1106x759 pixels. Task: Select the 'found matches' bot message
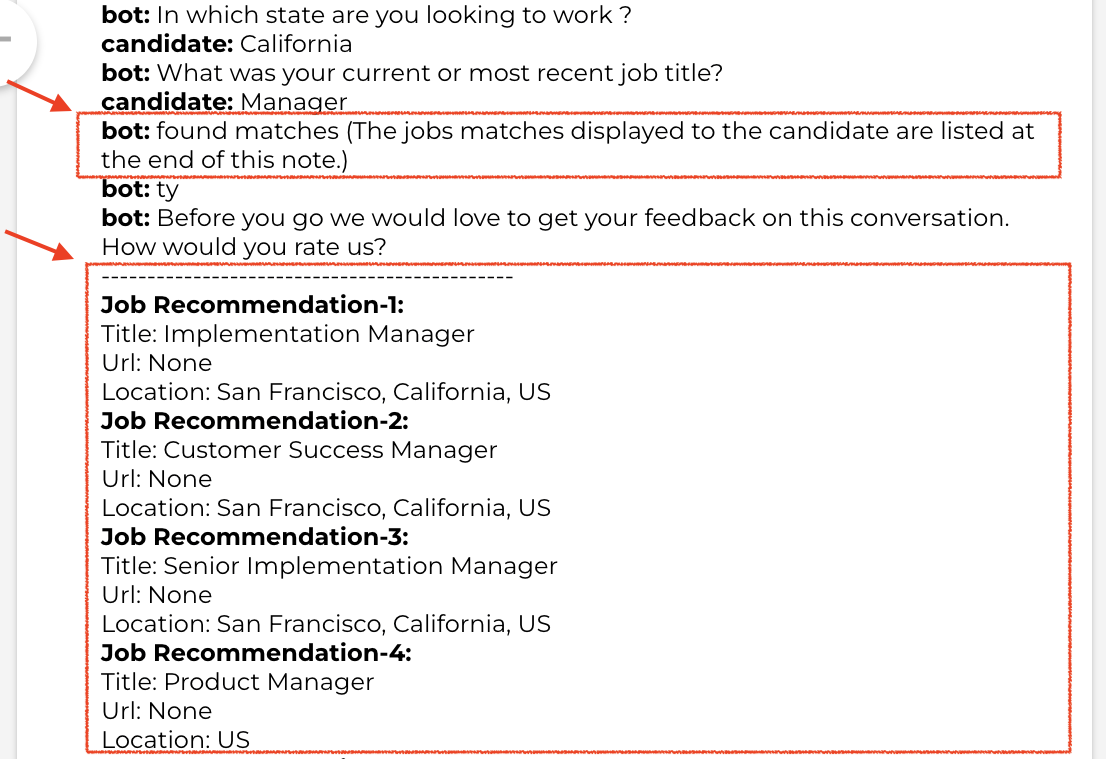click(x=568, y=145)
